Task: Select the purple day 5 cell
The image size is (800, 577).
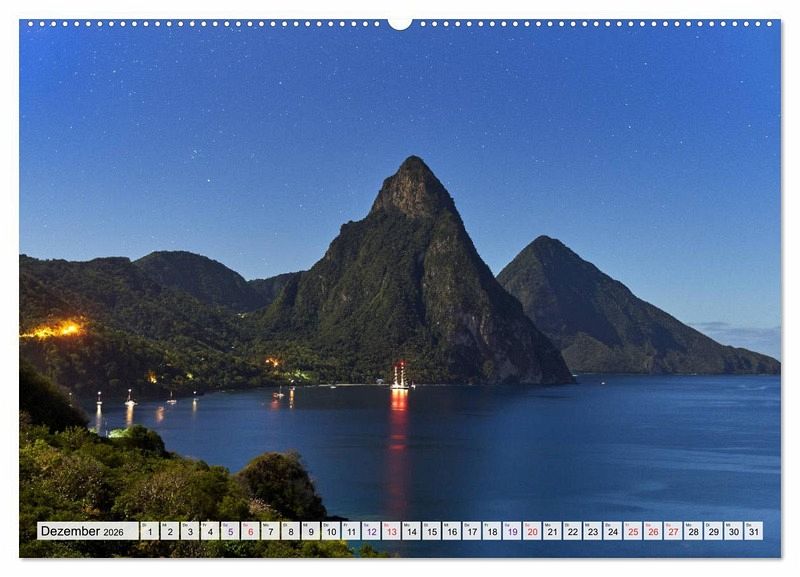Action: pos(230,531)
